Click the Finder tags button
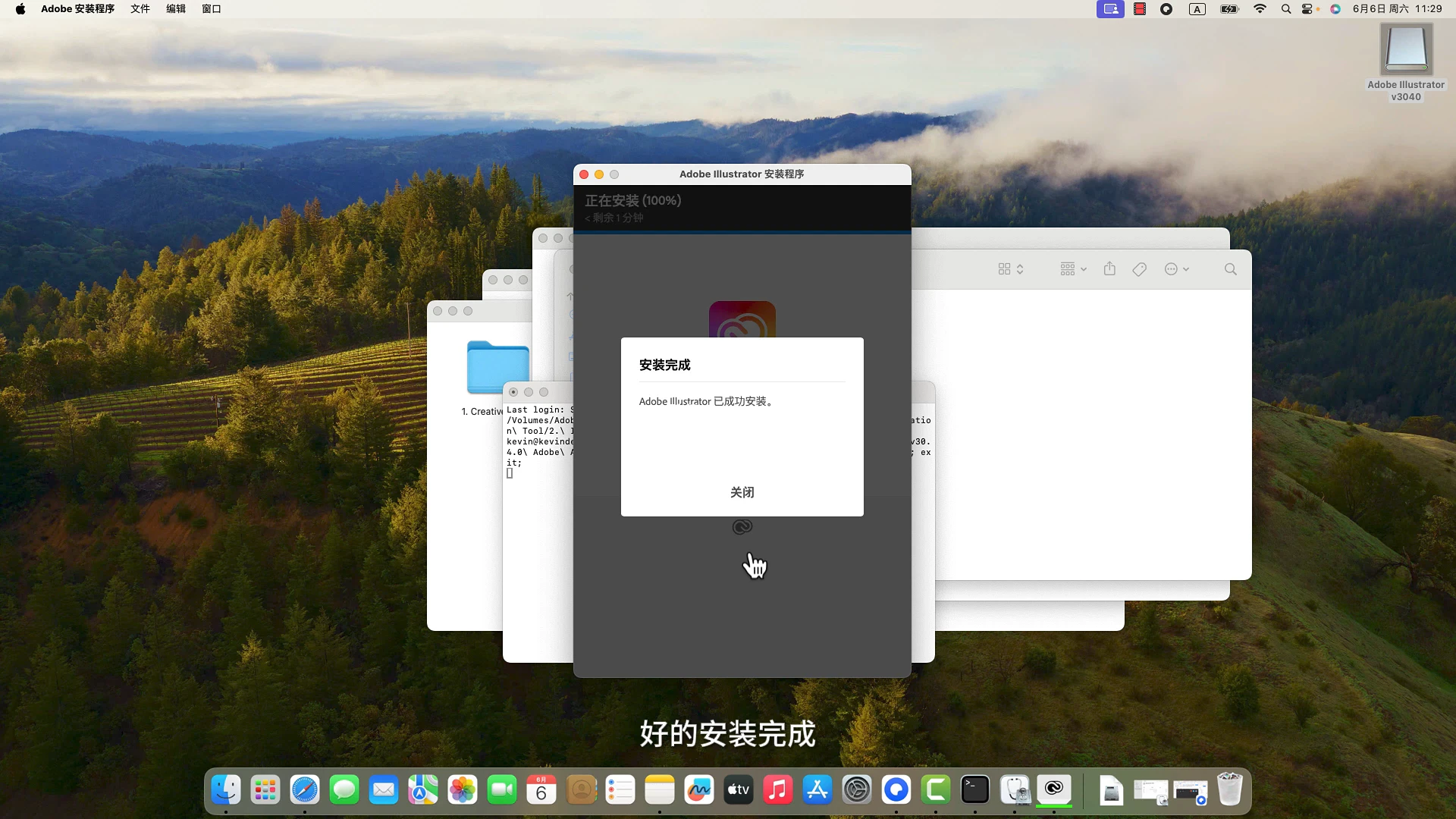The image size is (1456, 819). point(1139,269)
